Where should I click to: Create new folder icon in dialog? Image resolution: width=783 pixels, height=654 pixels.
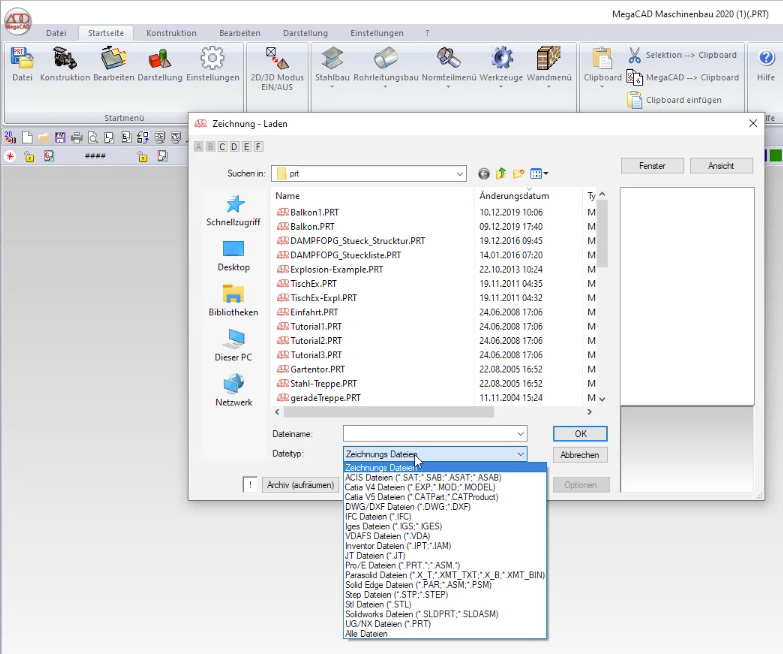[x=519, y=173]
